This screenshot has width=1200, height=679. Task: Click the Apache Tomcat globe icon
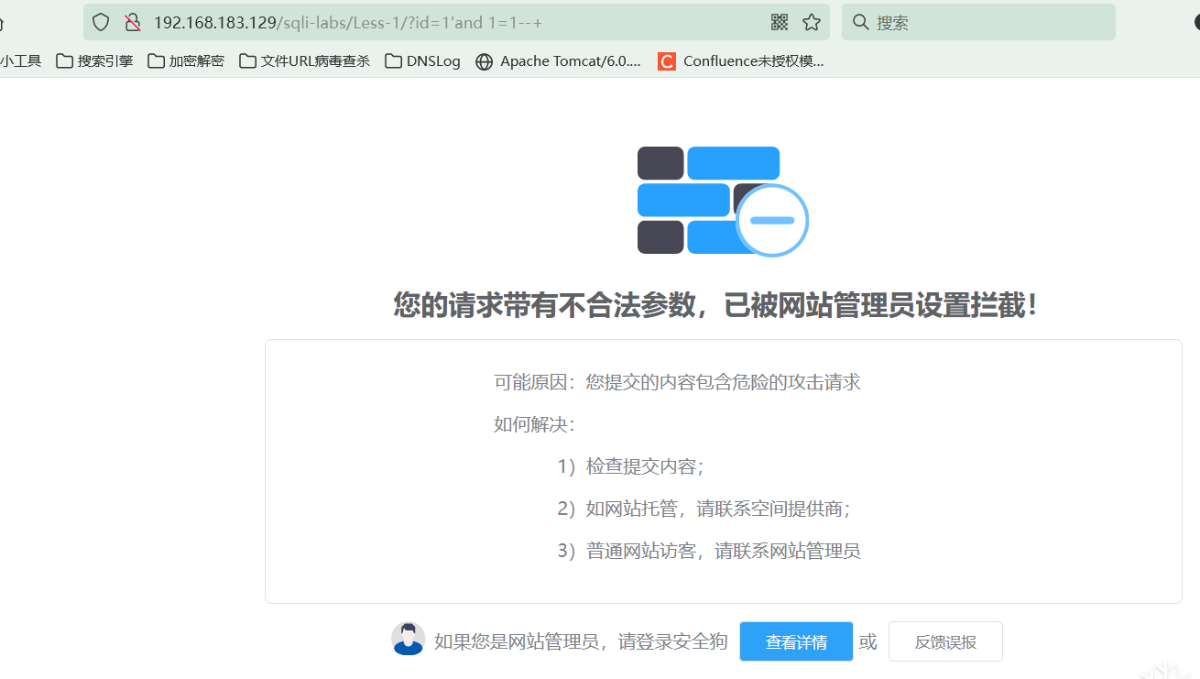coord(484,61)
